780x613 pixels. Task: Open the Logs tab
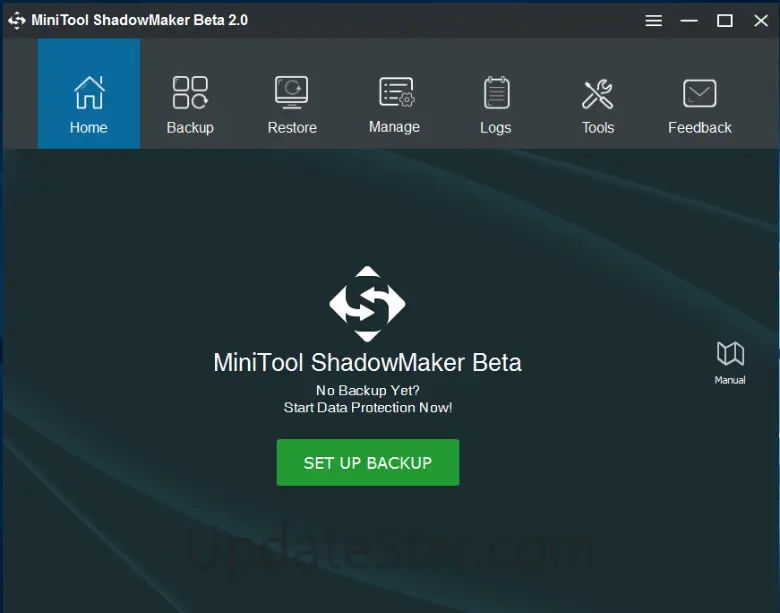[x=496, y=94]
